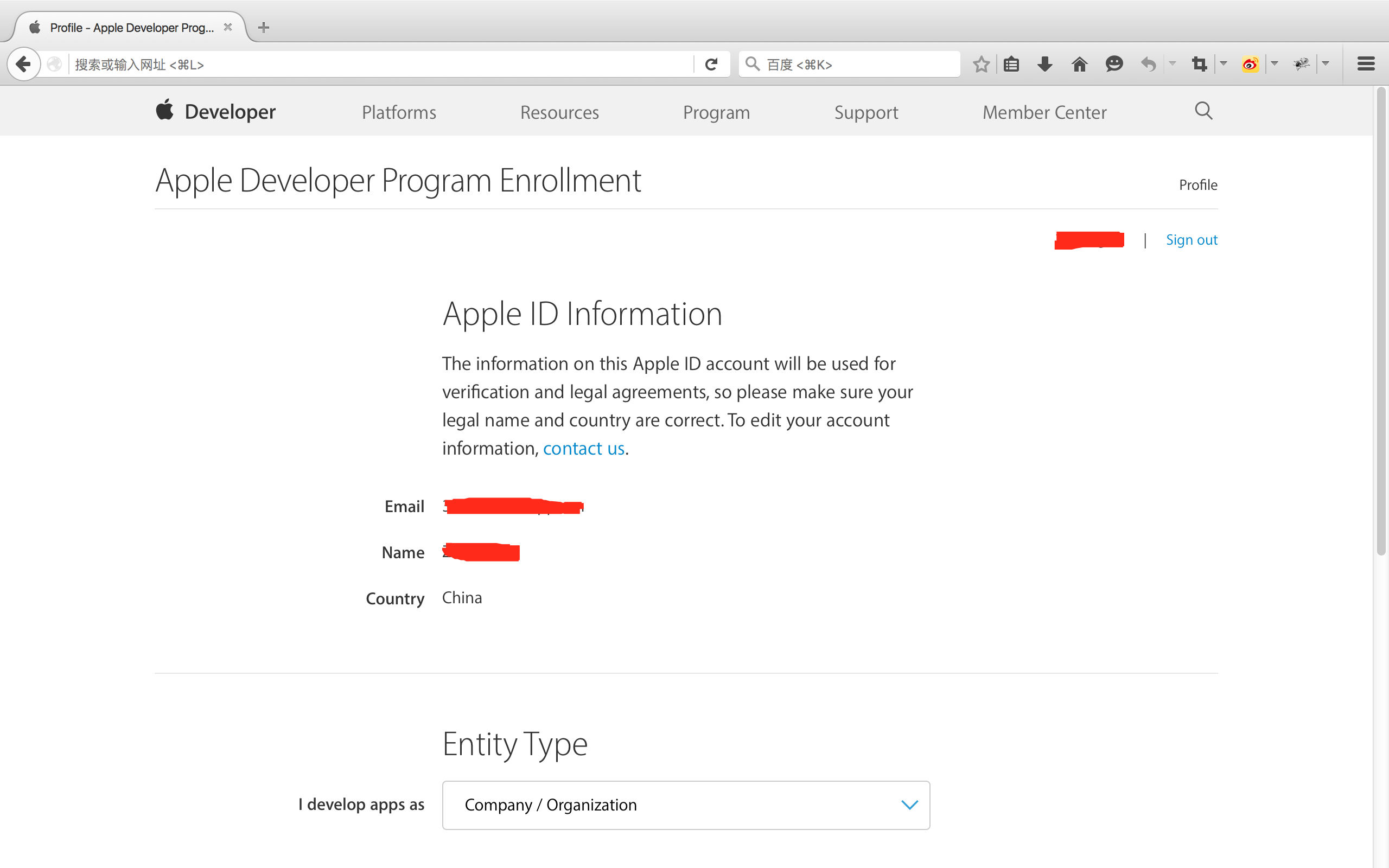Open a new tab with the plus icon
The image size is (1389, 868).
point(264,27)
